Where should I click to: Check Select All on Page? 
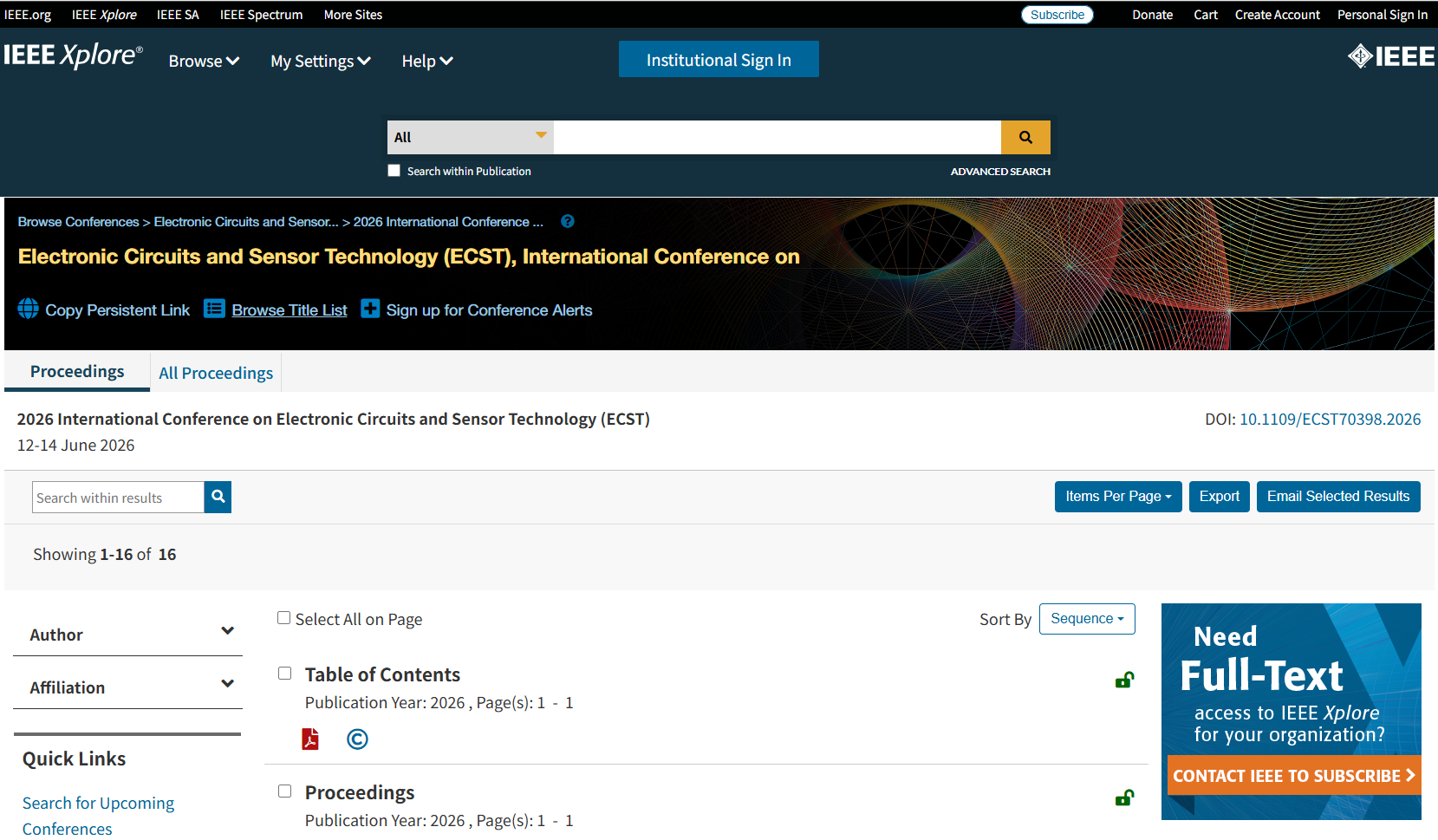pos(283,618)
